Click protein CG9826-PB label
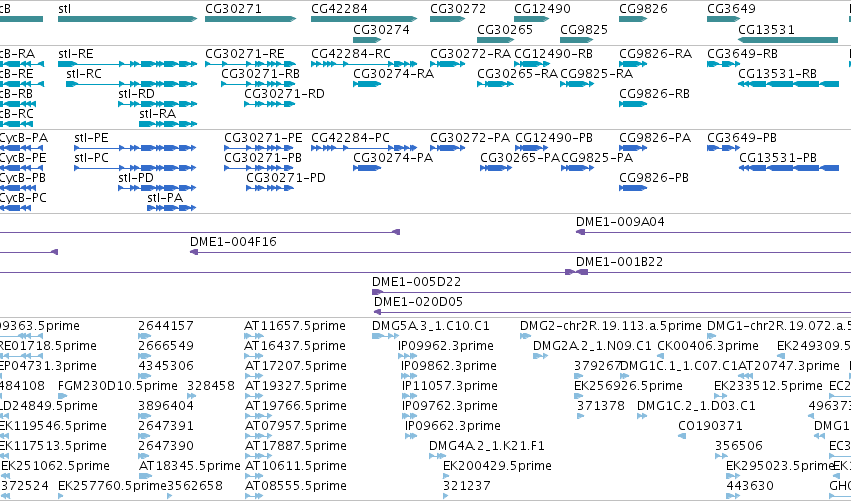 click(654, 178)
